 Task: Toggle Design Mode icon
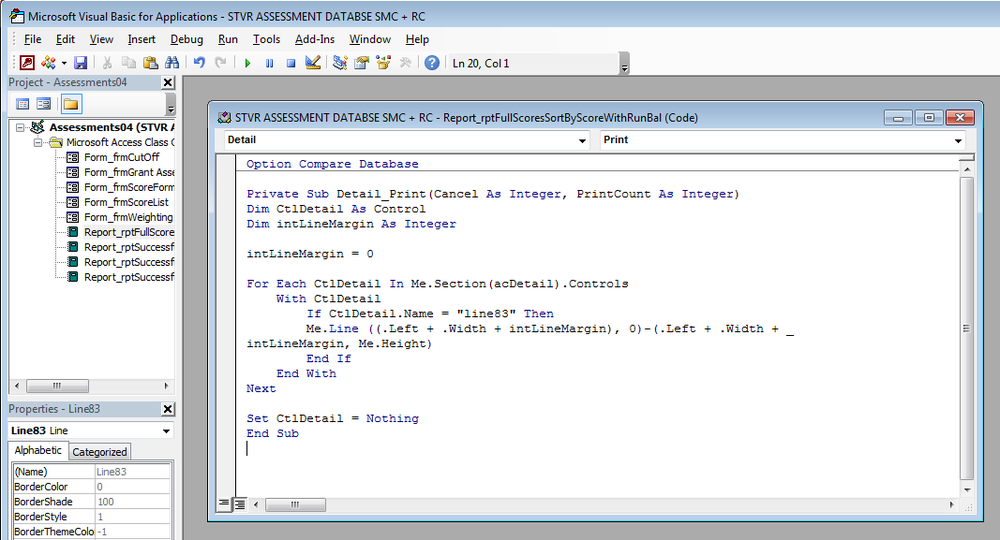click(x=312, y=62)
